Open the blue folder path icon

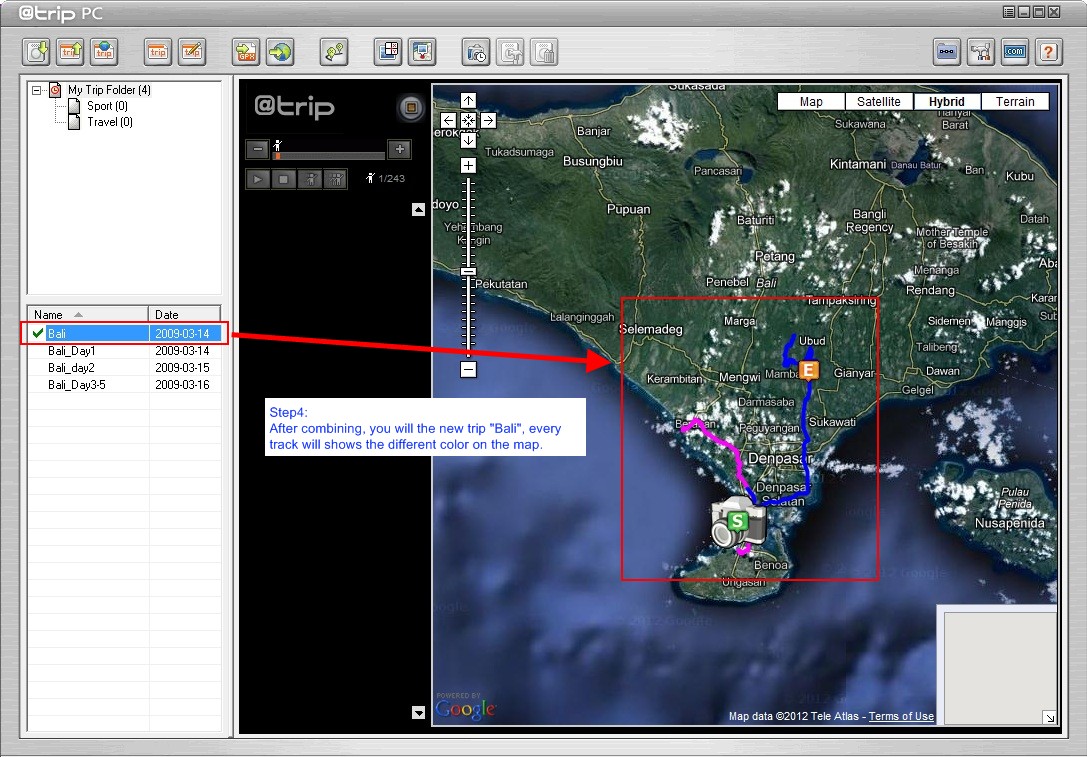(x=947, y=52)
